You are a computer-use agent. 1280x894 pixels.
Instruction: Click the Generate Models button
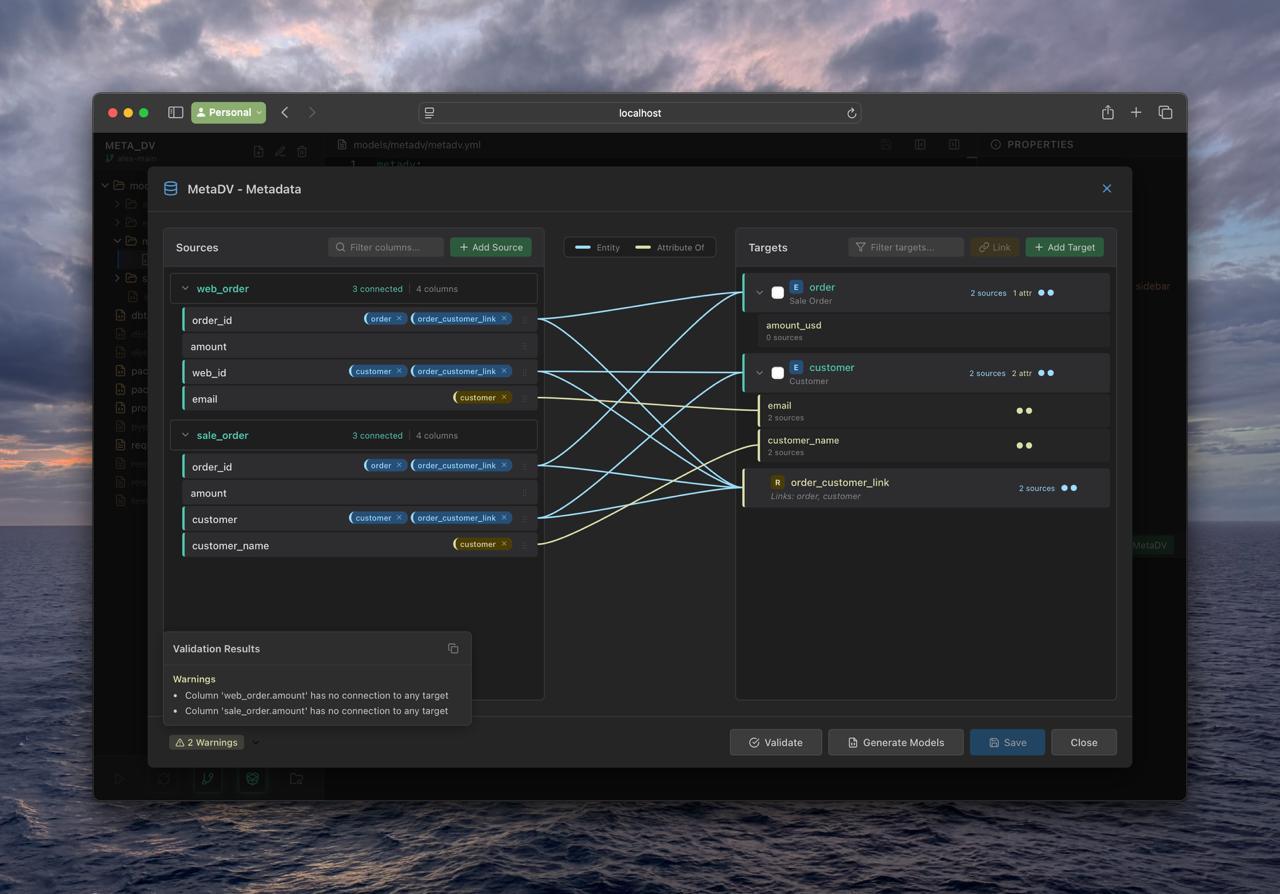pos(894,742)
